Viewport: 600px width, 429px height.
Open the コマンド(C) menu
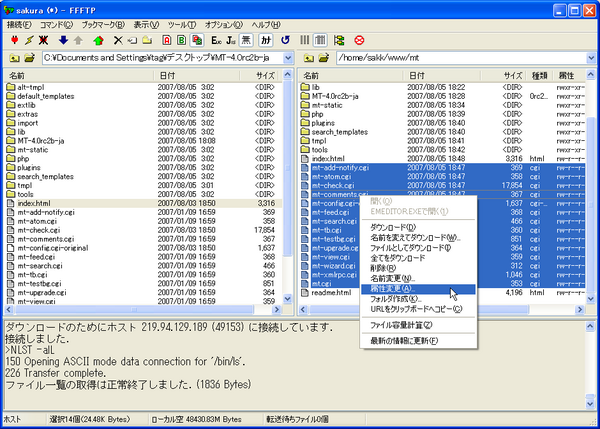pyautogui.click(x=56, y=25)
